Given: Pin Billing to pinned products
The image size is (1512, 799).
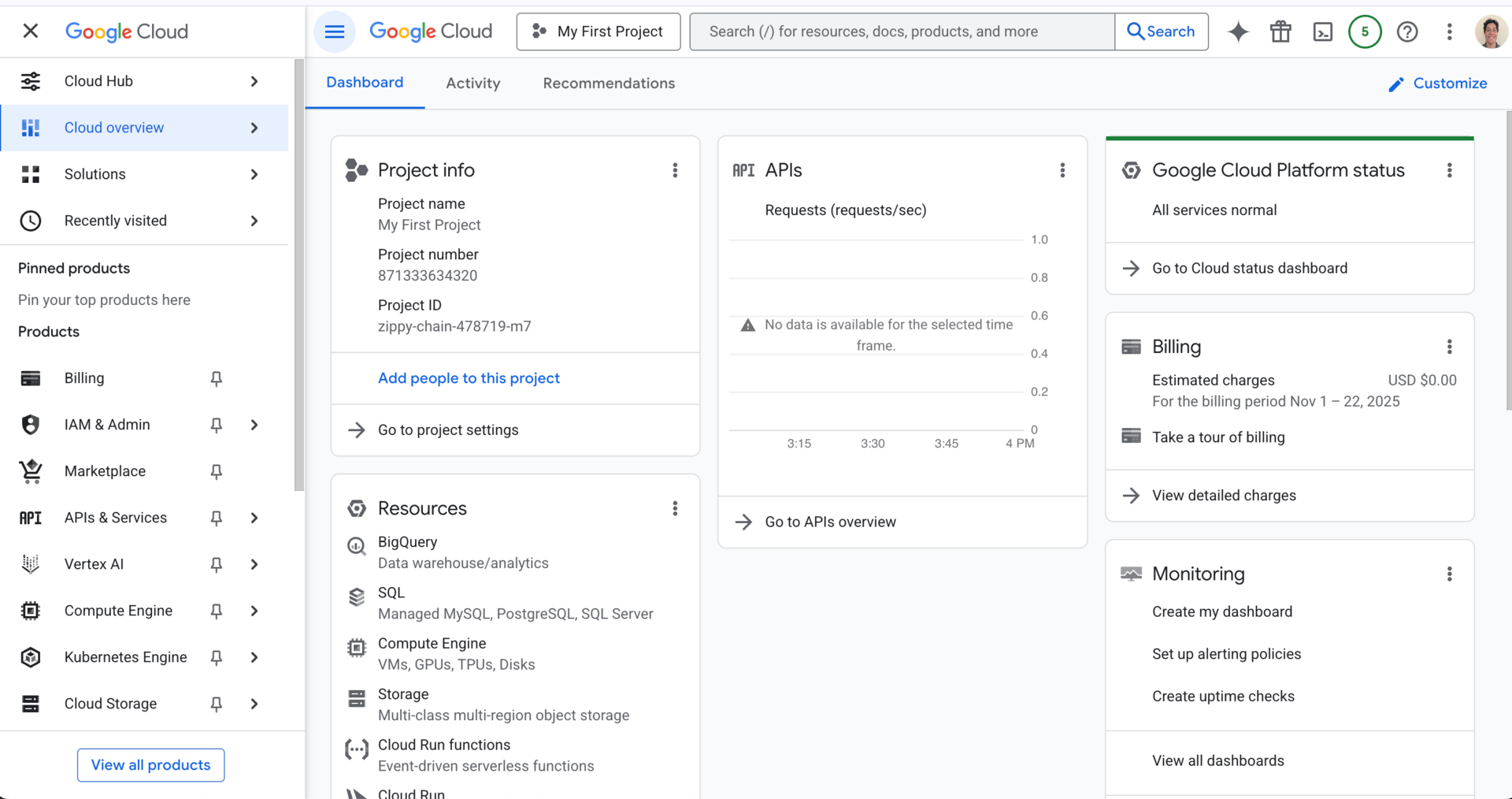Looking at the screenshot, I should 217,378.
